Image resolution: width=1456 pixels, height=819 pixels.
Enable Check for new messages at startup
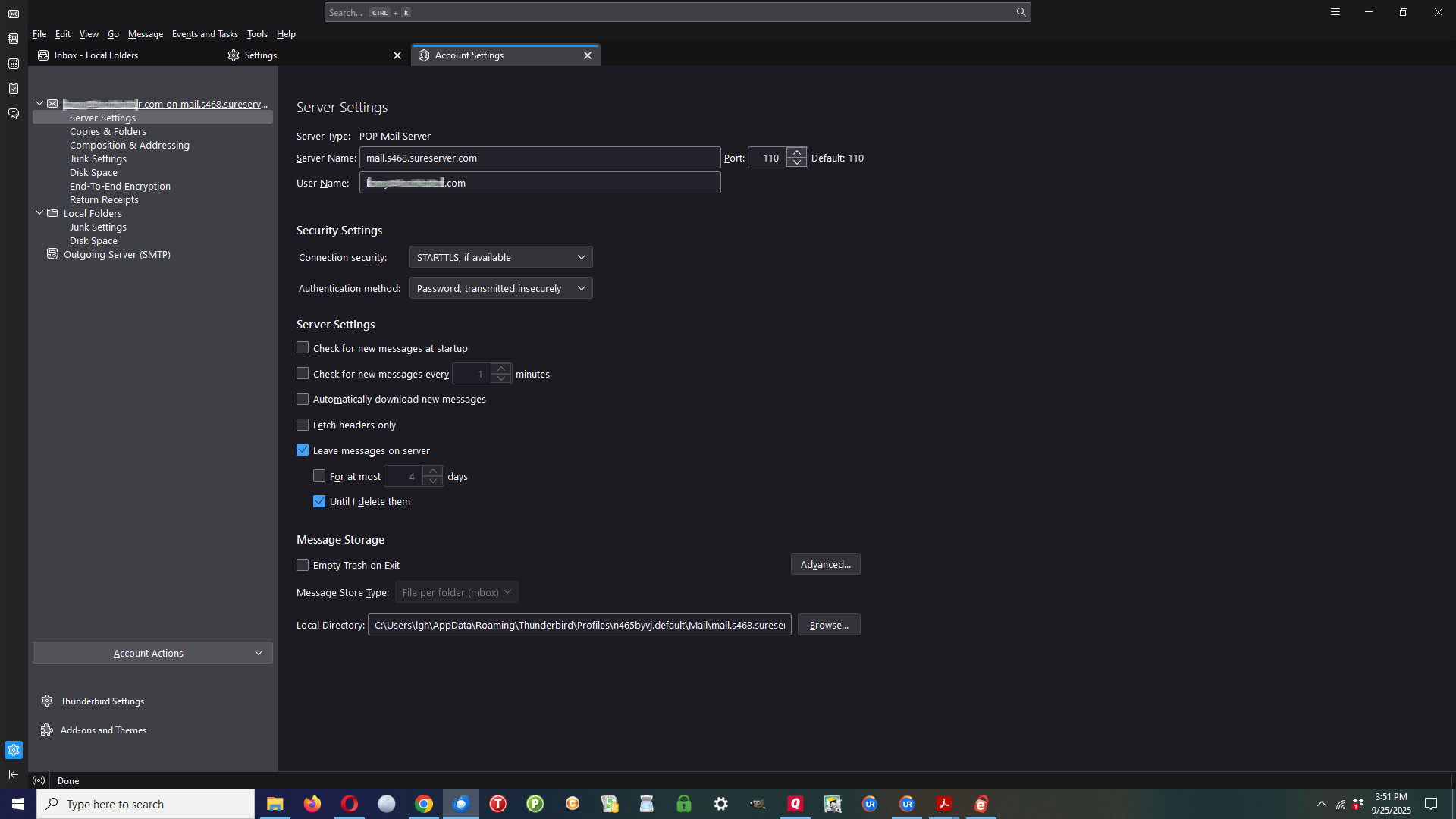[x=303, y=348]
